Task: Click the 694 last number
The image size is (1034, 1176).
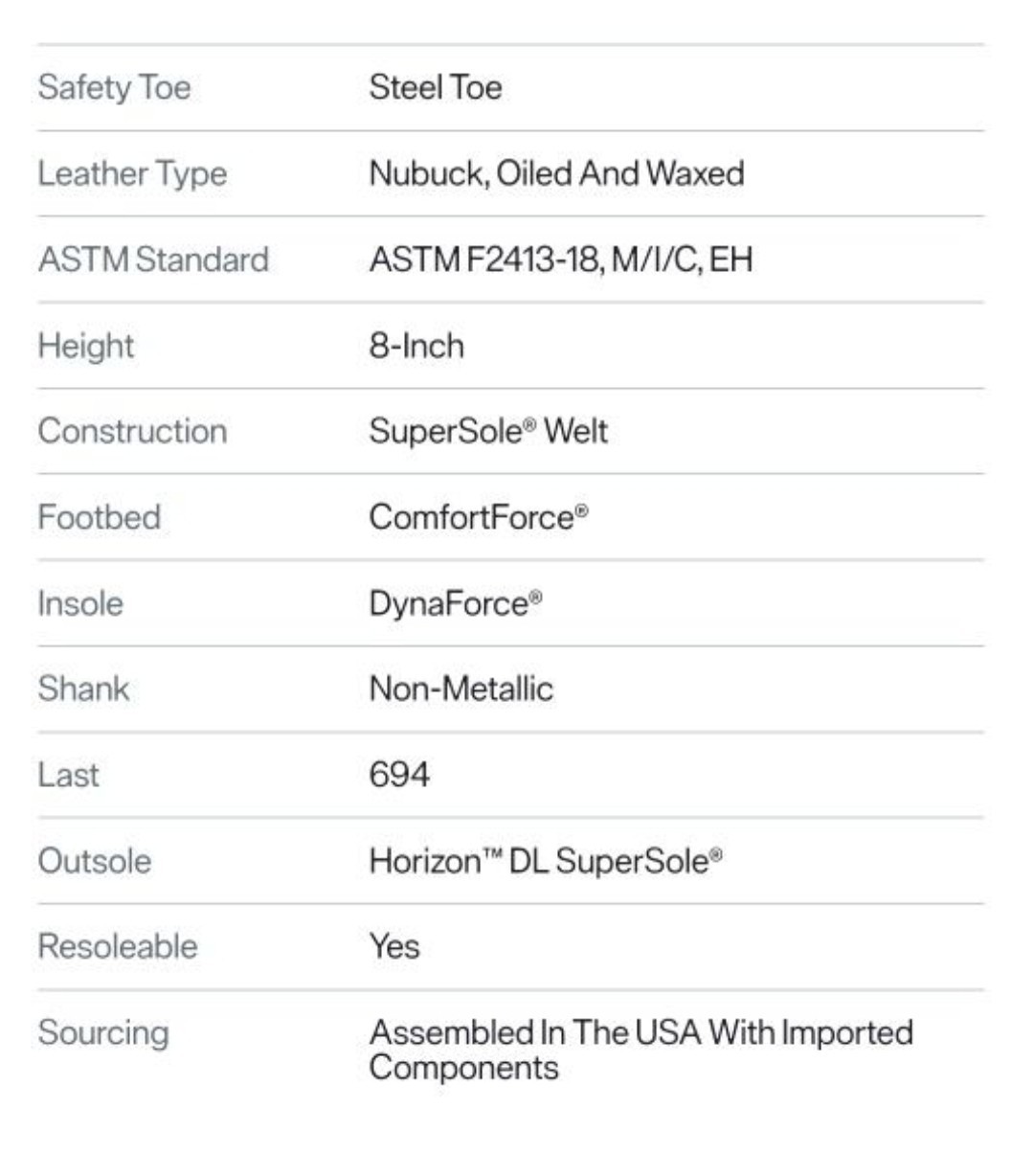Action: coord(399,775)
